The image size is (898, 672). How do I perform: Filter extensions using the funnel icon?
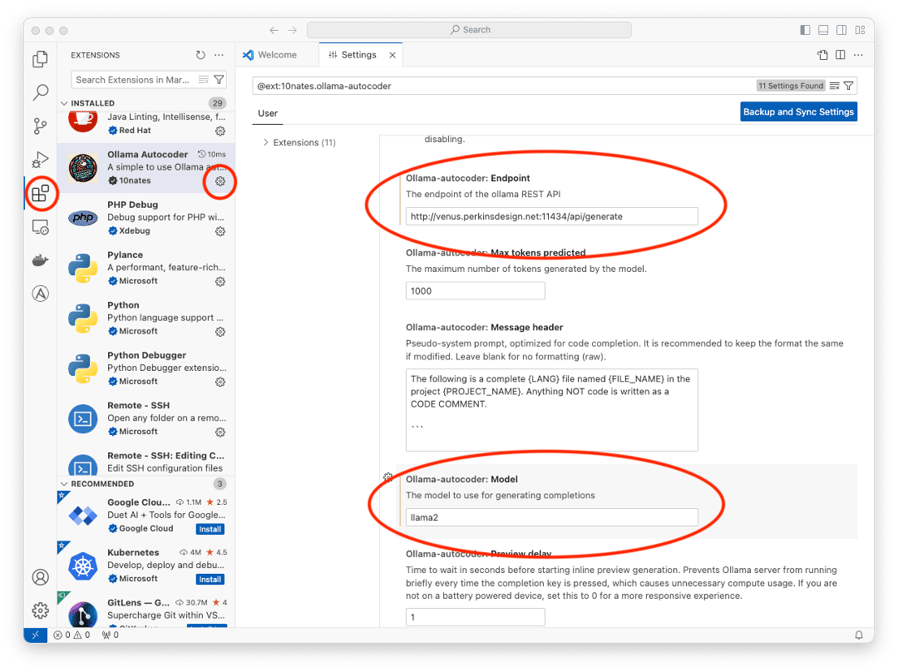[219, 80]
